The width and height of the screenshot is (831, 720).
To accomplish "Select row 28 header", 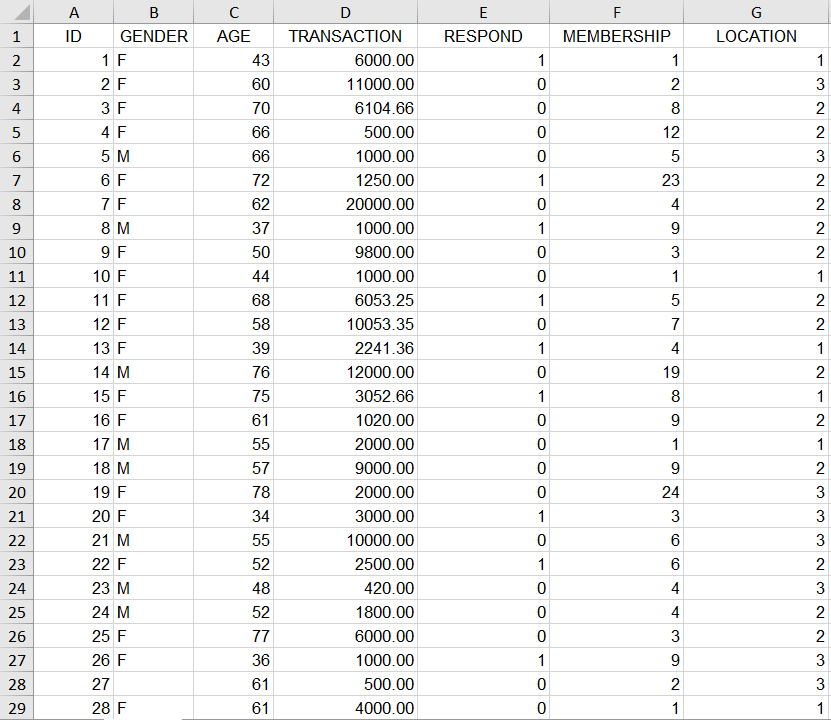I will click(16, 685).
